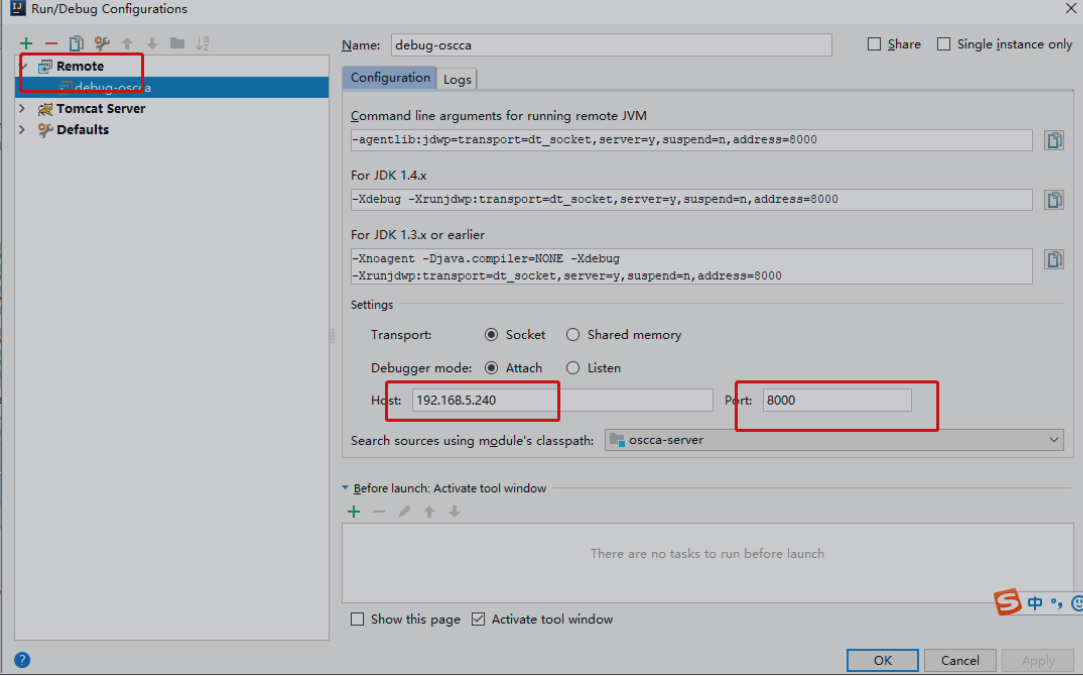Copy the JDK 1.4.x arguments
1083x676 pixels.
point(1054,200)
